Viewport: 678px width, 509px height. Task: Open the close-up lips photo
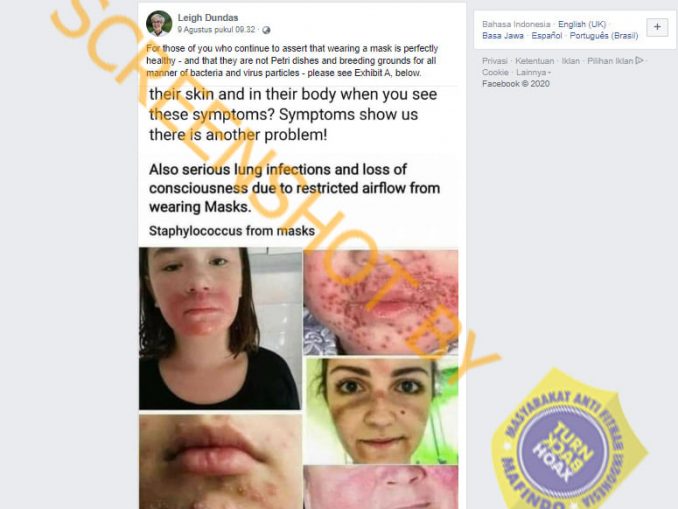click(220, 461)
